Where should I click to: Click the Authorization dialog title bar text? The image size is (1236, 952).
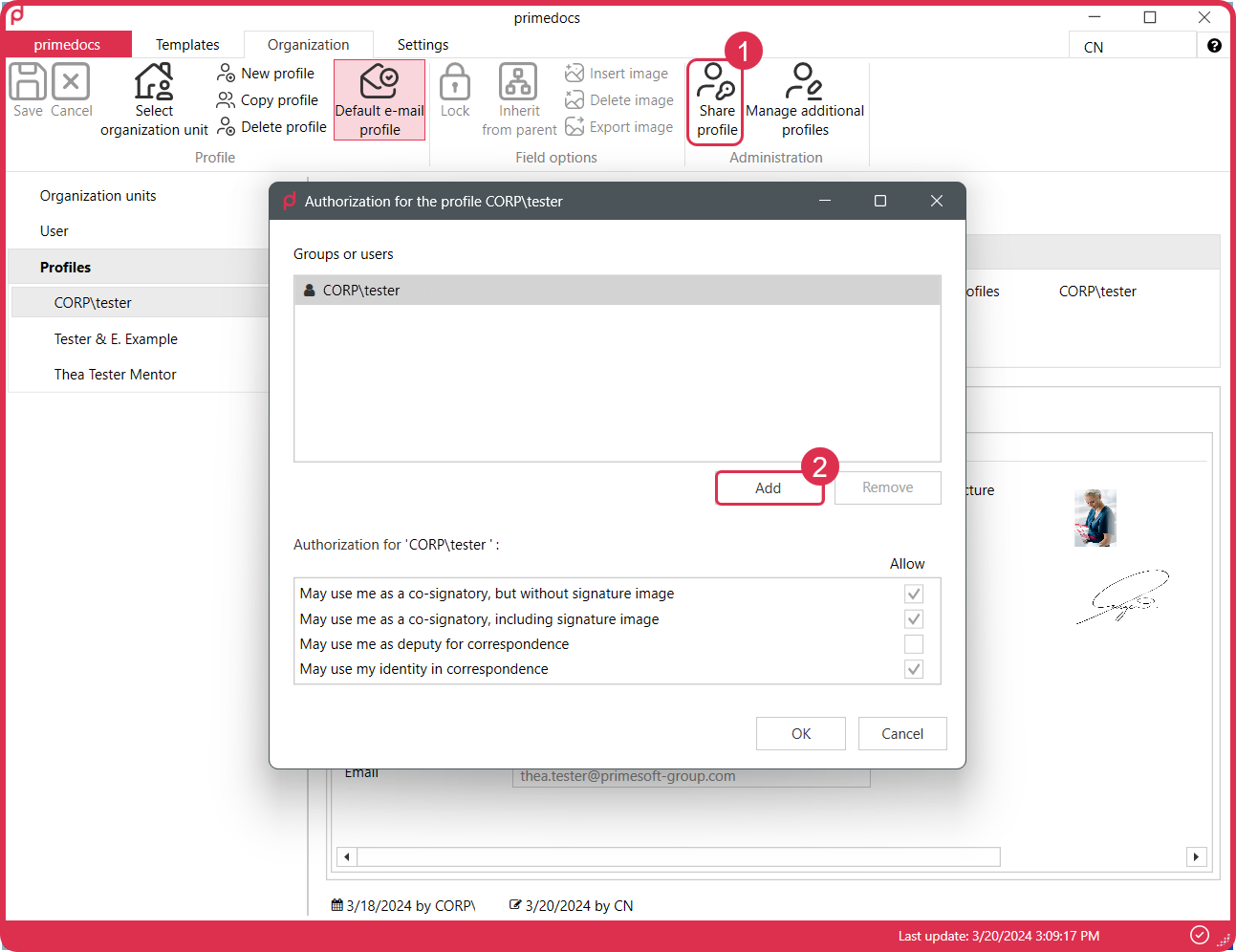(434, 202)
